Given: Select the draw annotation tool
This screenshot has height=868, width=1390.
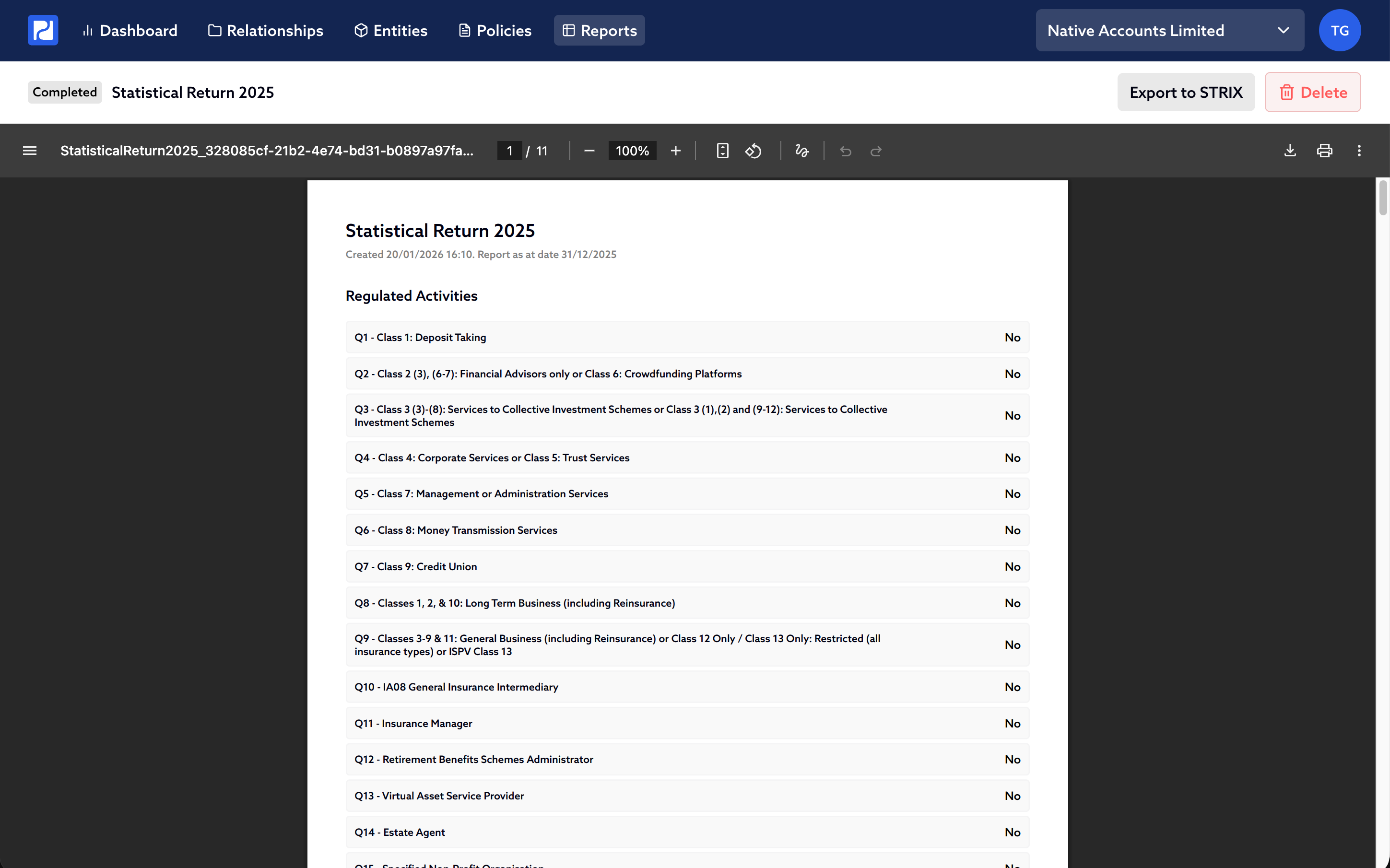Looking at the screenshot, I should click(x=801, y=151).
